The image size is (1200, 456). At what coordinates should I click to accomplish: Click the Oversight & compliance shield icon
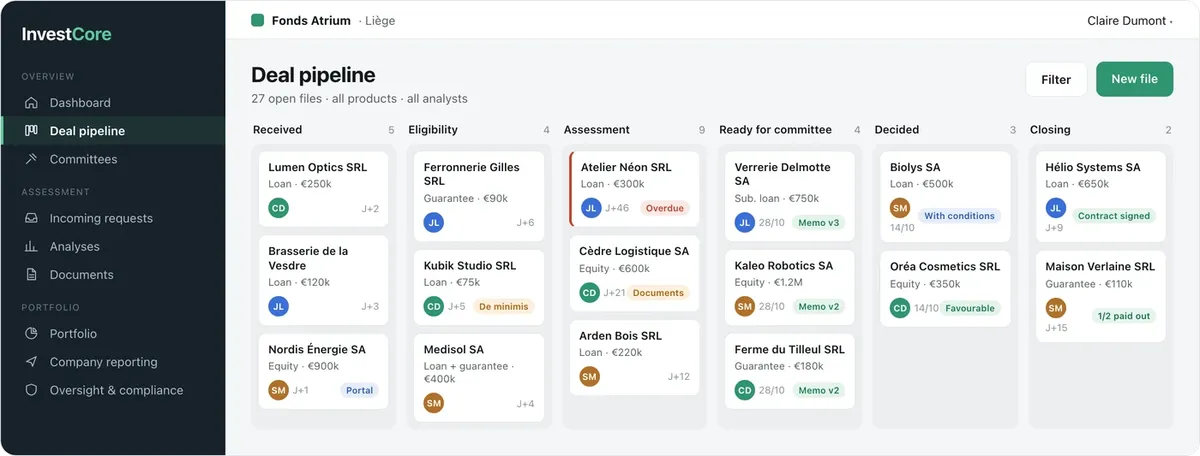pos(31,390)
